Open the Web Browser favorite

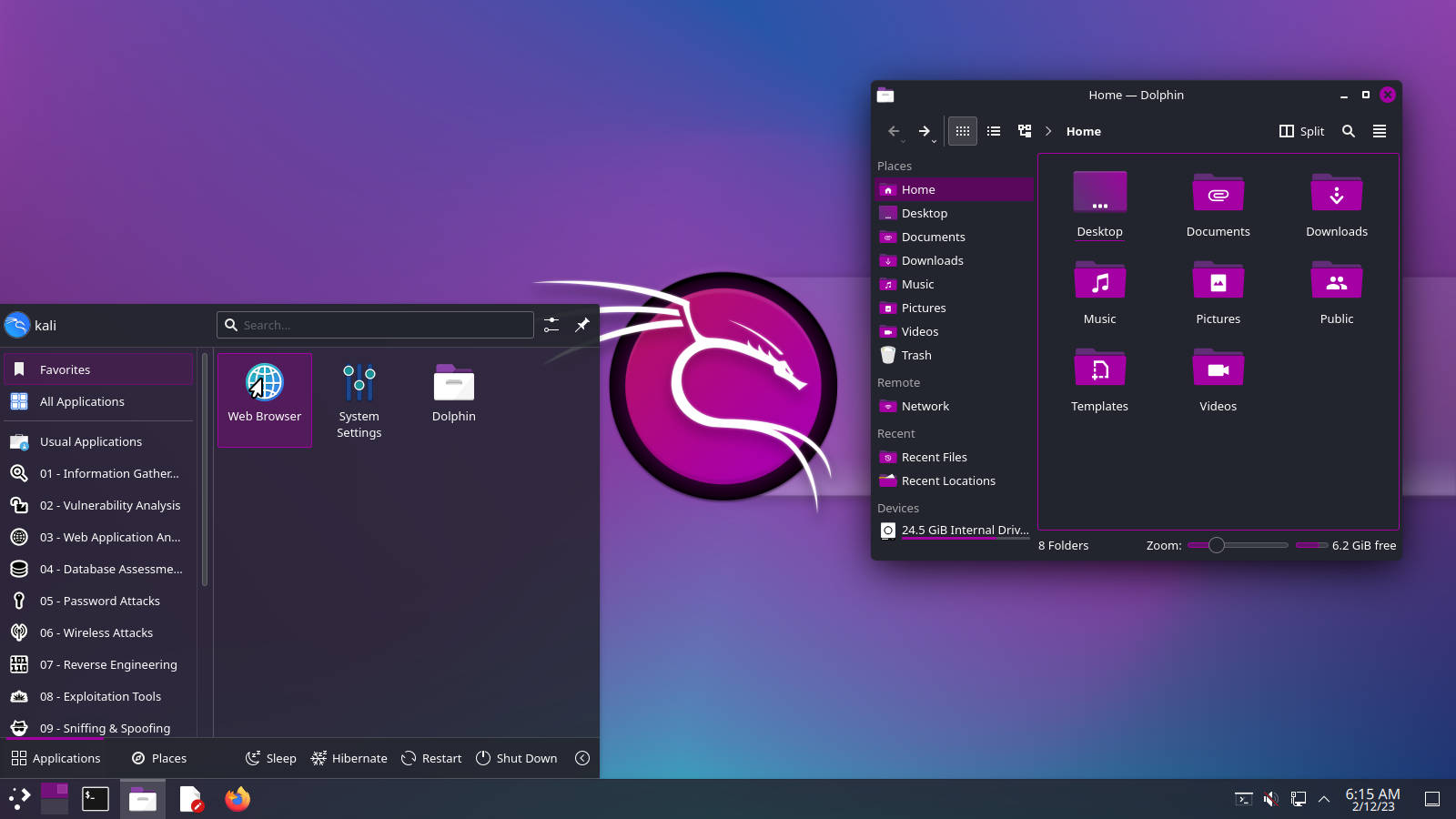264,399
